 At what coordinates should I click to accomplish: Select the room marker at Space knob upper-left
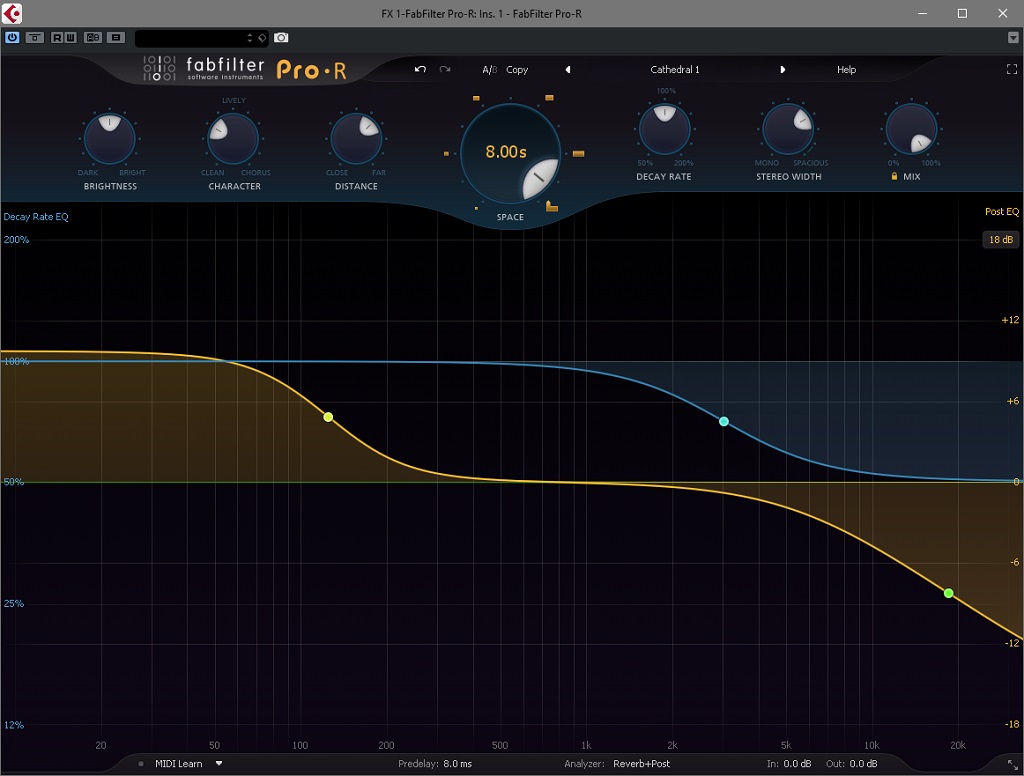point(476,98)
